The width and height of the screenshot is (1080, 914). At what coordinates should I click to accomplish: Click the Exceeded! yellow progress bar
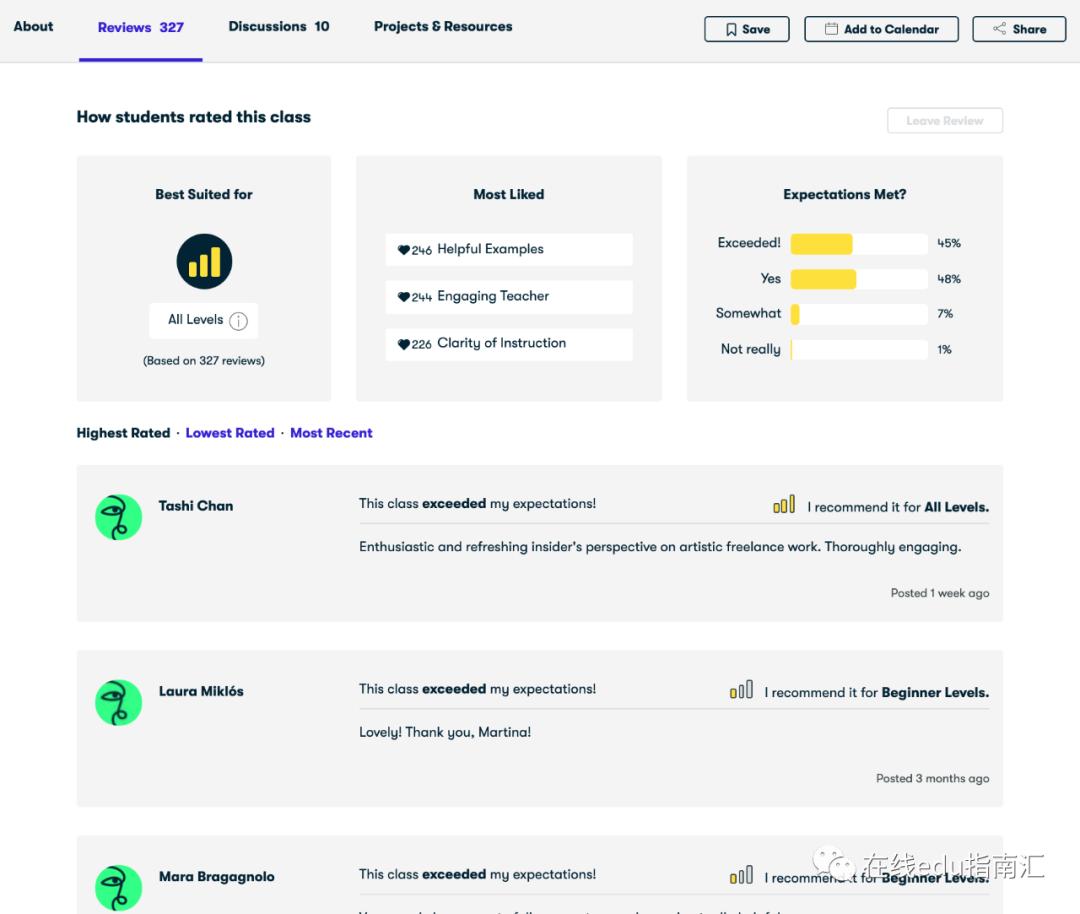coord(821,244)
